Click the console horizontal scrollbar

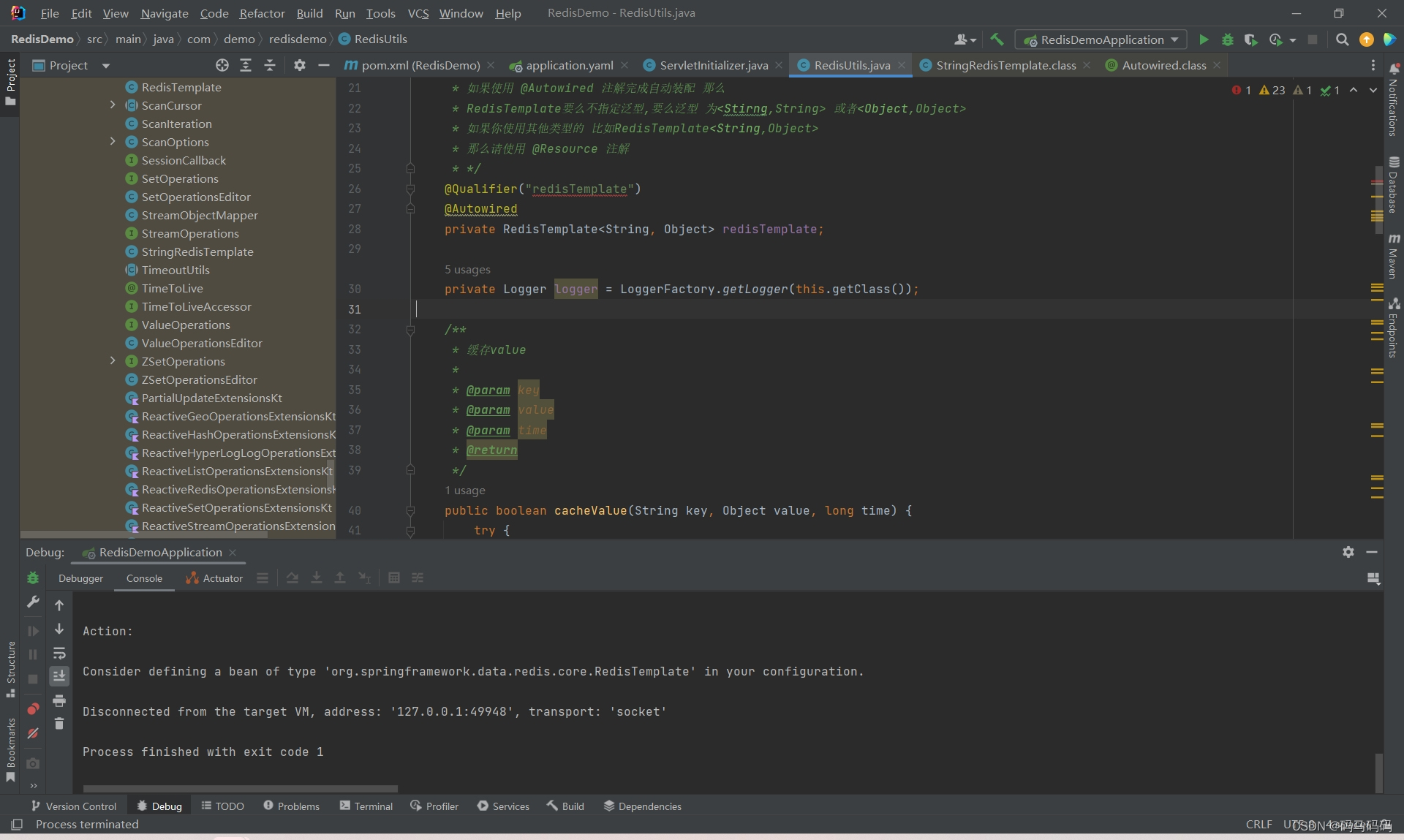click(x=240, y=789)
